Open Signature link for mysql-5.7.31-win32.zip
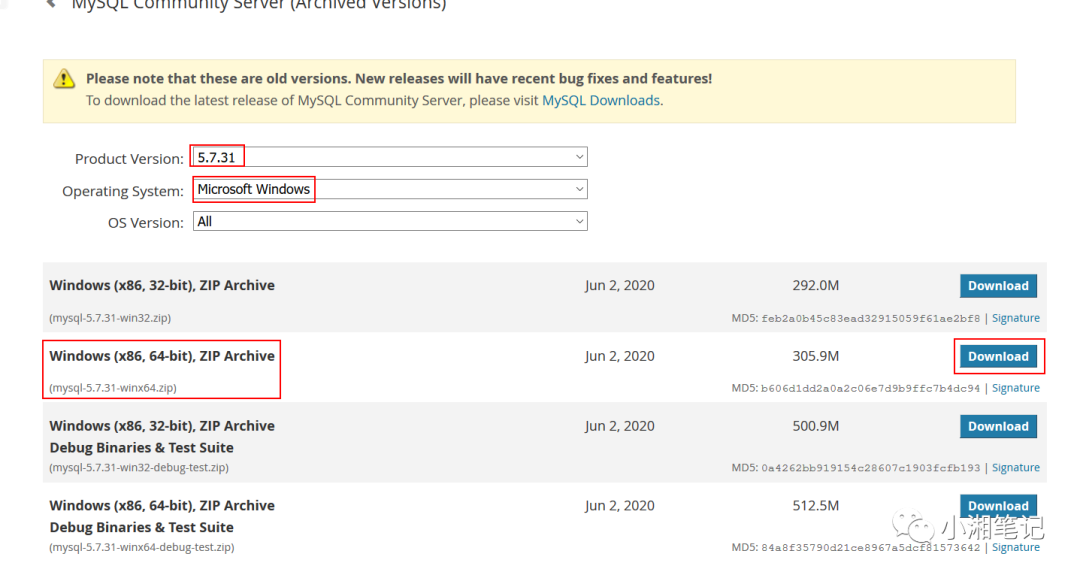The height and width of the screenshot is (575, 1080). coord(1016,318)
